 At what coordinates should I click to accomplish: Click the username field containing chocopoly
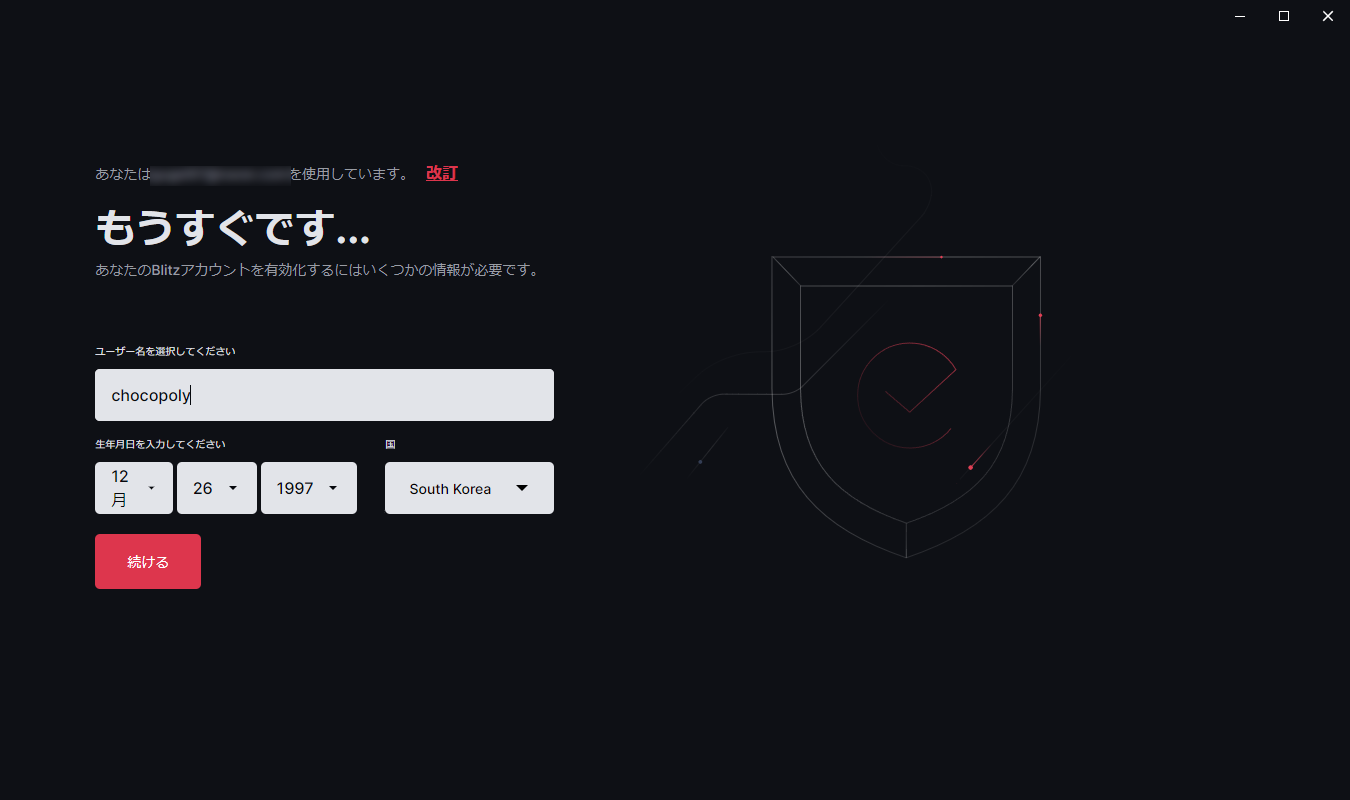[324, 395]
